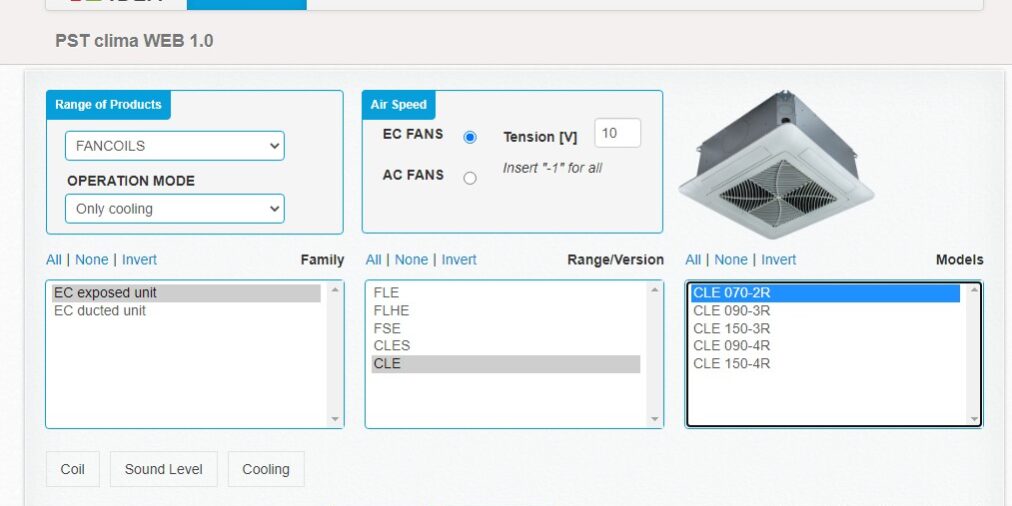The image size is (1012, 506).
Task: Click Invert link above Models list
Action: pyautogui.click(x=778, y=260)
